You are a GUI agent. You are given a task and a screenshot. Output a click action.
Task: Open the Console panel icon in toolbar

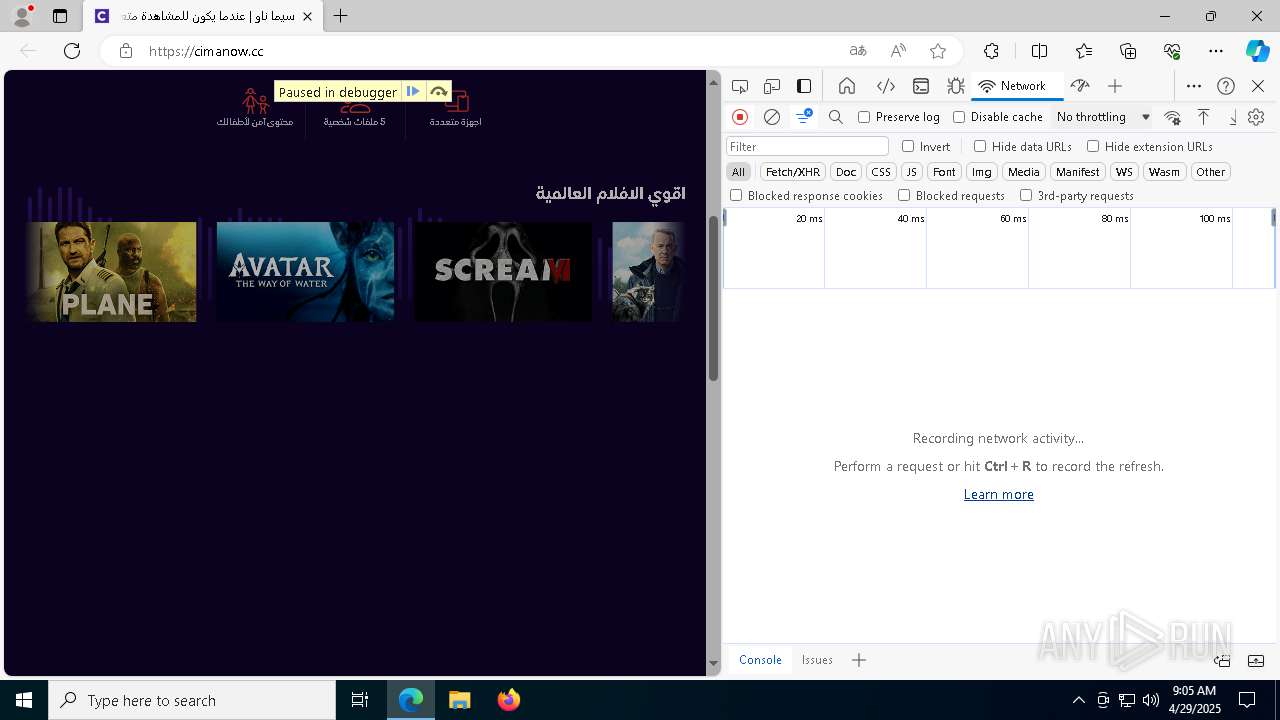coord(921,86)
